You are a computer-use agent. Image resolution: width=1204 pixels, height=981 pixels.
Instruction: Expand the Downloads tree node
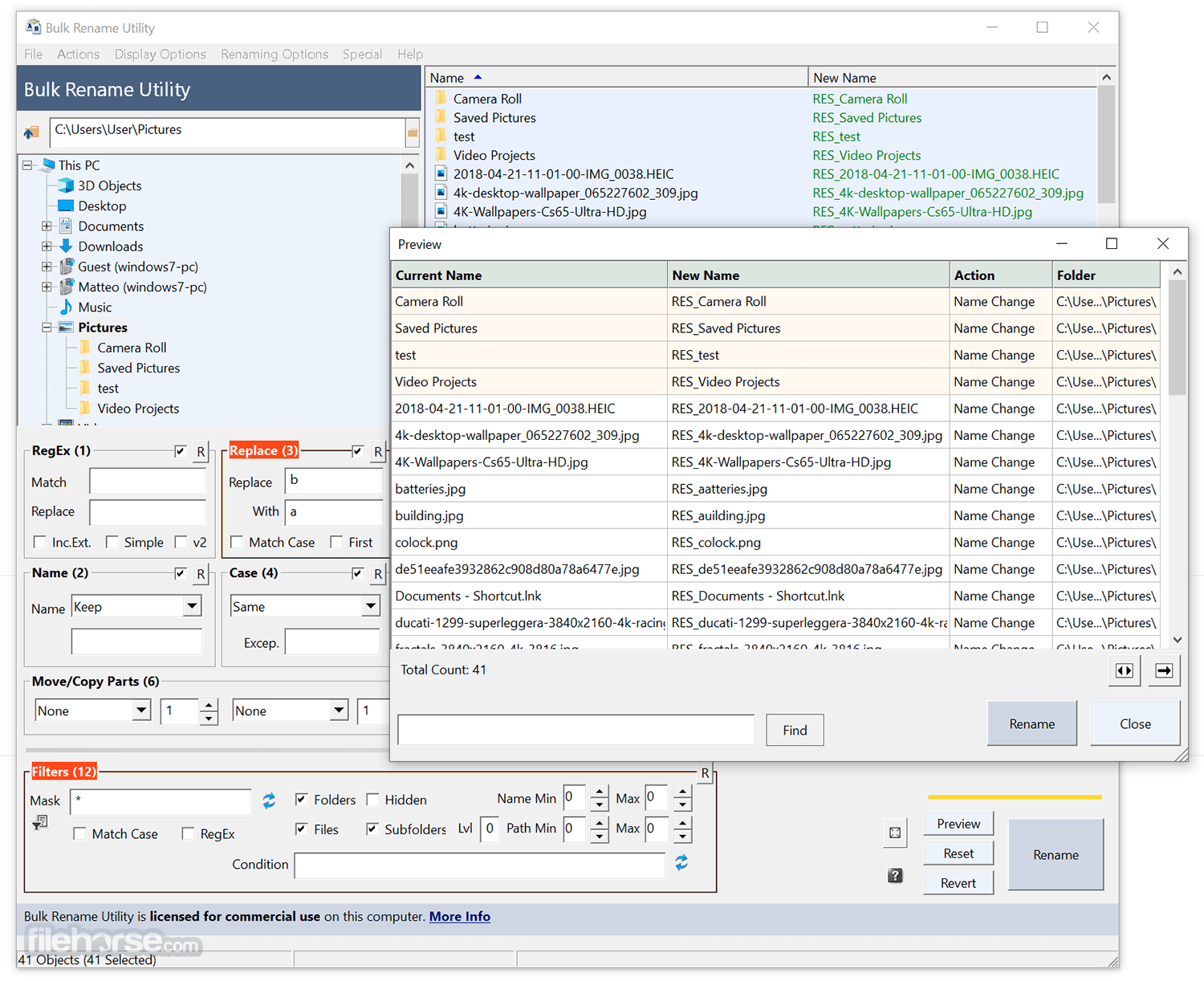coord(47,246)
